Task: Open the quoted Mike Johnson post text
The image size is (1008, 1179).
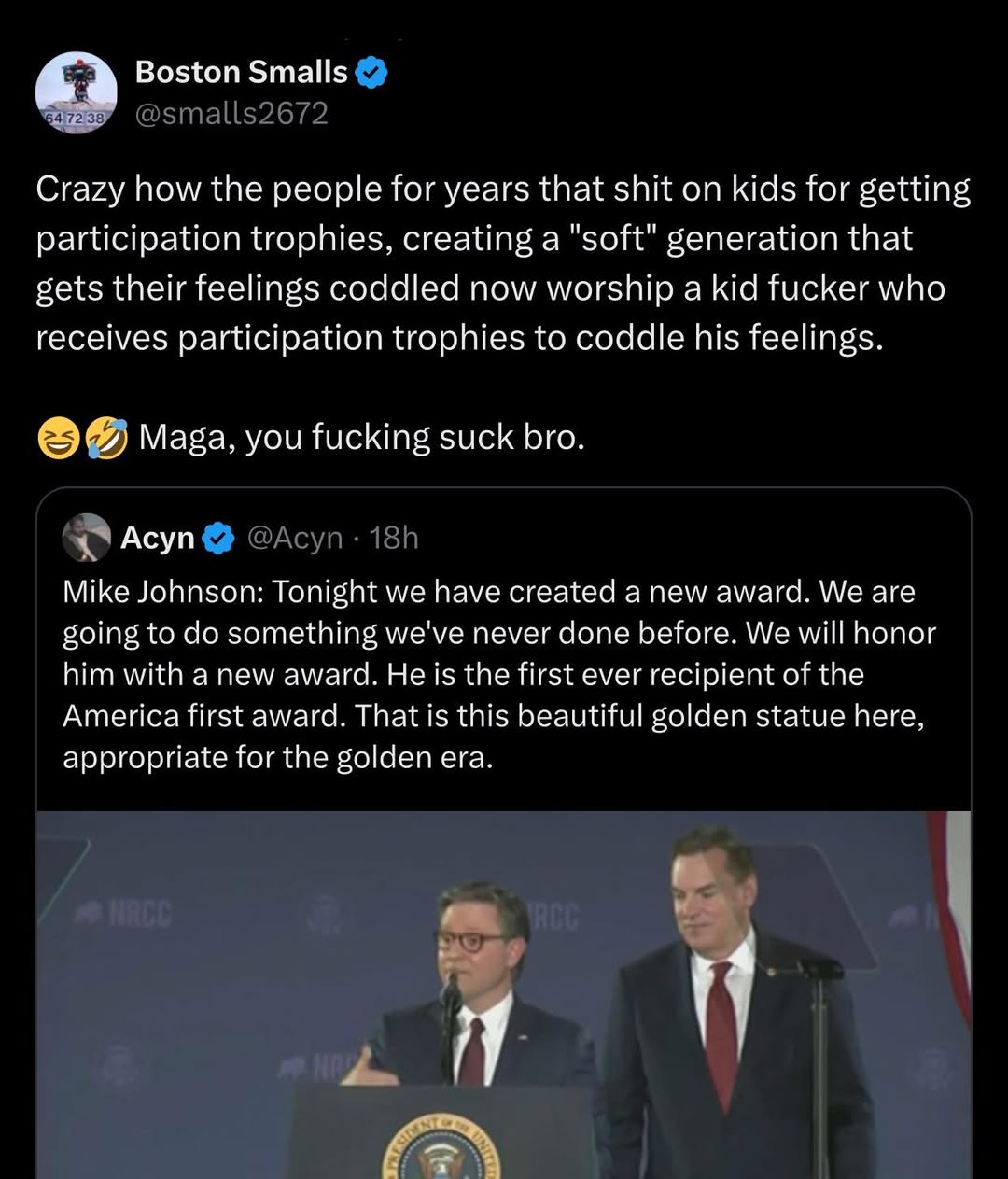Action: click(x=499, y=674)
